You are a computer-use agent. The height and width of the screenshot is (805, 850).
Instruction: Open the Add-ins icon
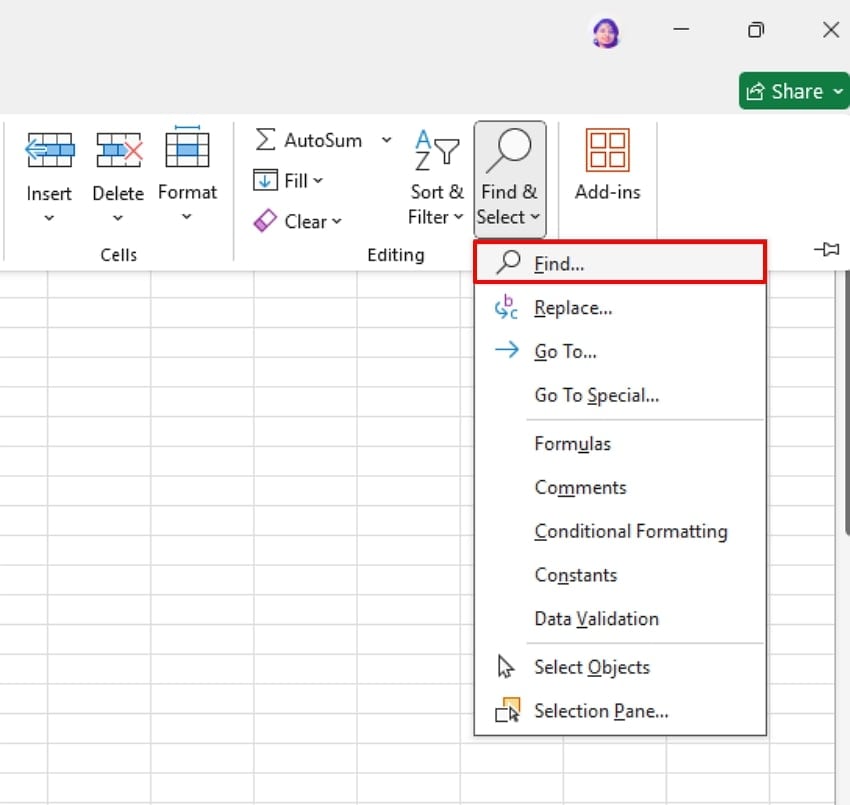click(x=608, y=150)
